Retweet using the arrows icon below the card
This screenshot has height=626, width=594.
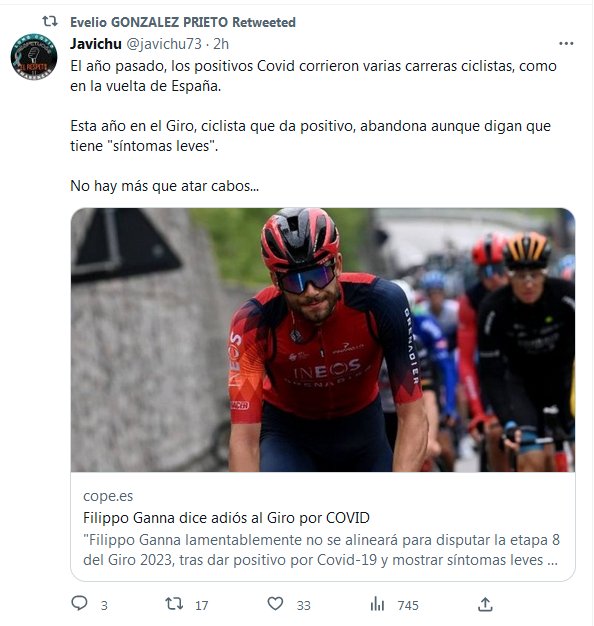click(174, 604)
